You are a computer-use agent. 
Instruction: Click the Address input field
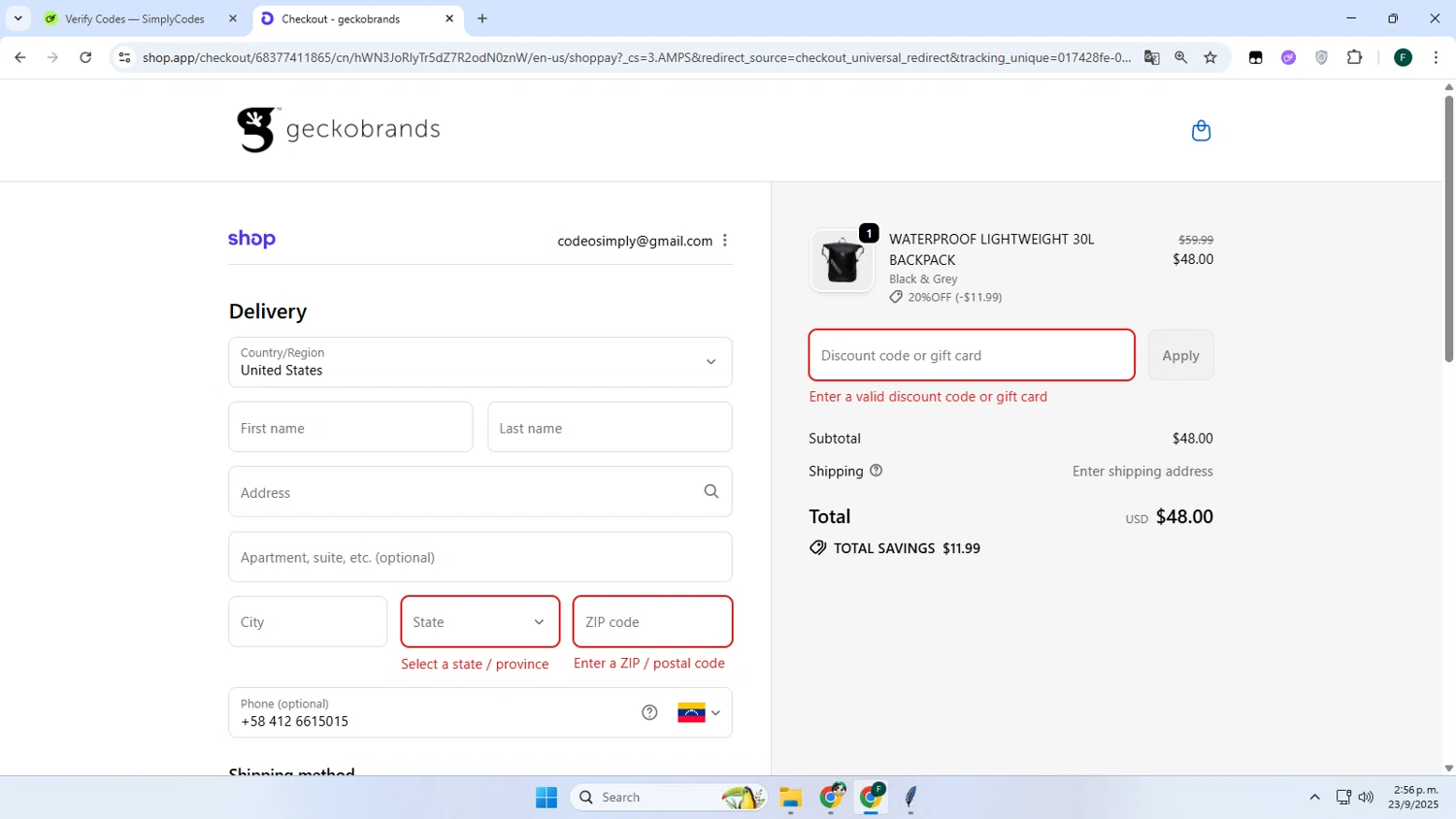[480, 492]
